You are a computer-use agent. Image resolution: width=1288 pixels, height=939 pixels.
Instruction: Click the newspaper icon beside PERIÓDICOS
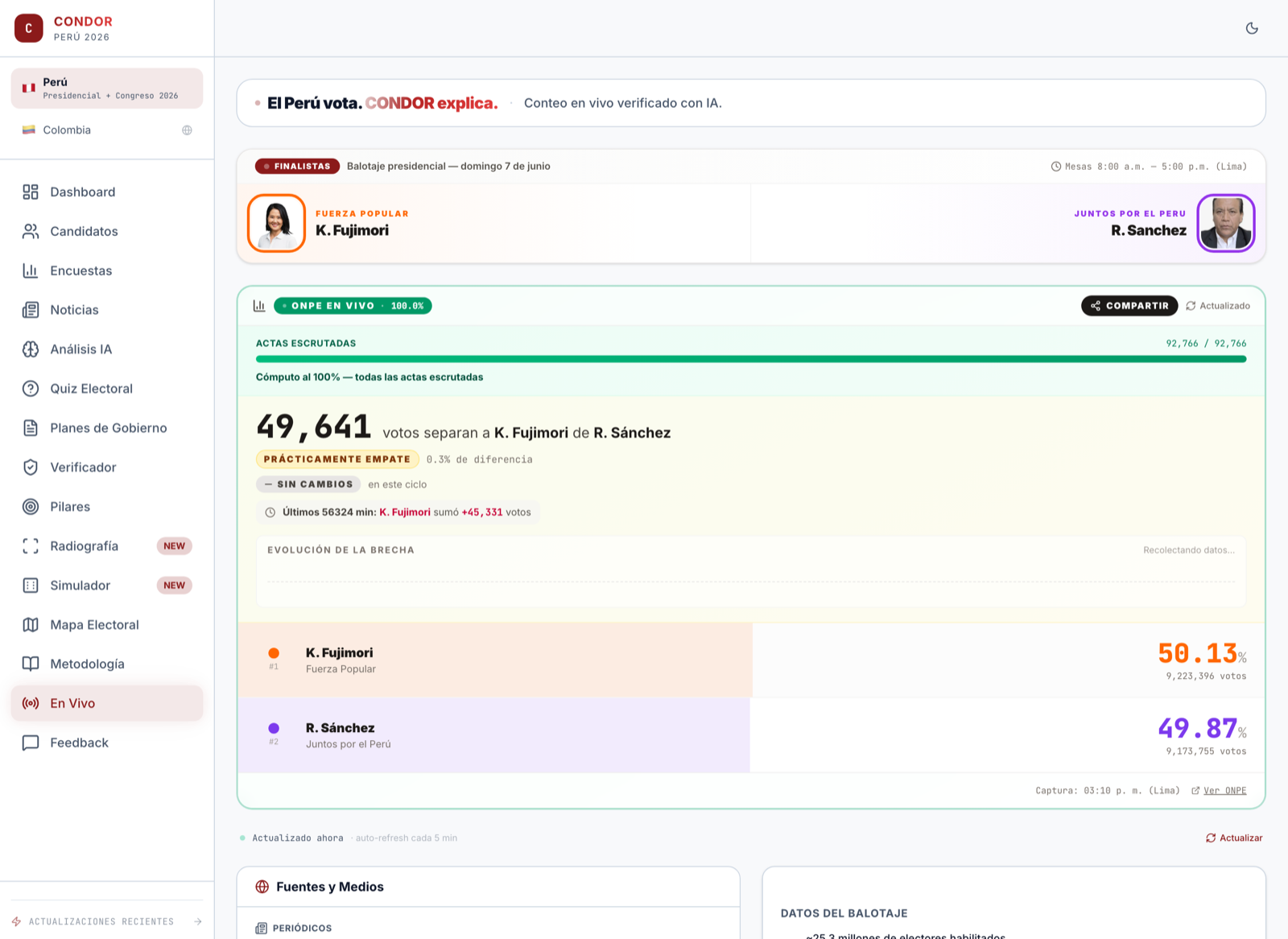[261, 929]
